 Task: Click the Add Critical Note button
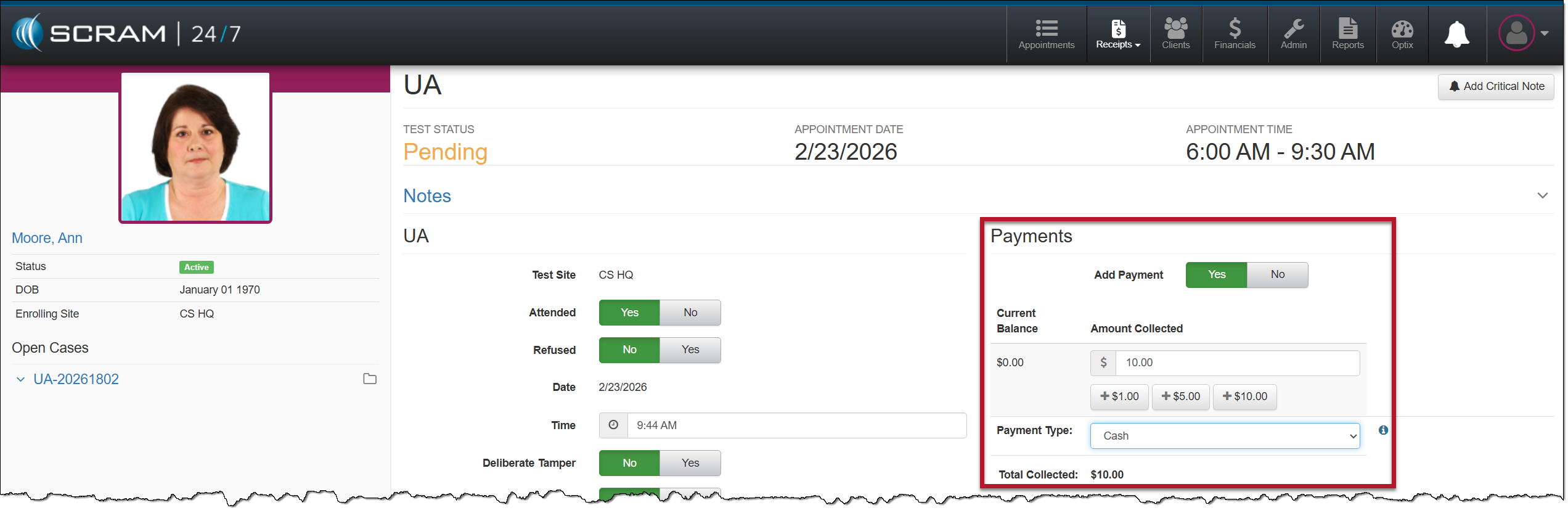(1496, 87)
